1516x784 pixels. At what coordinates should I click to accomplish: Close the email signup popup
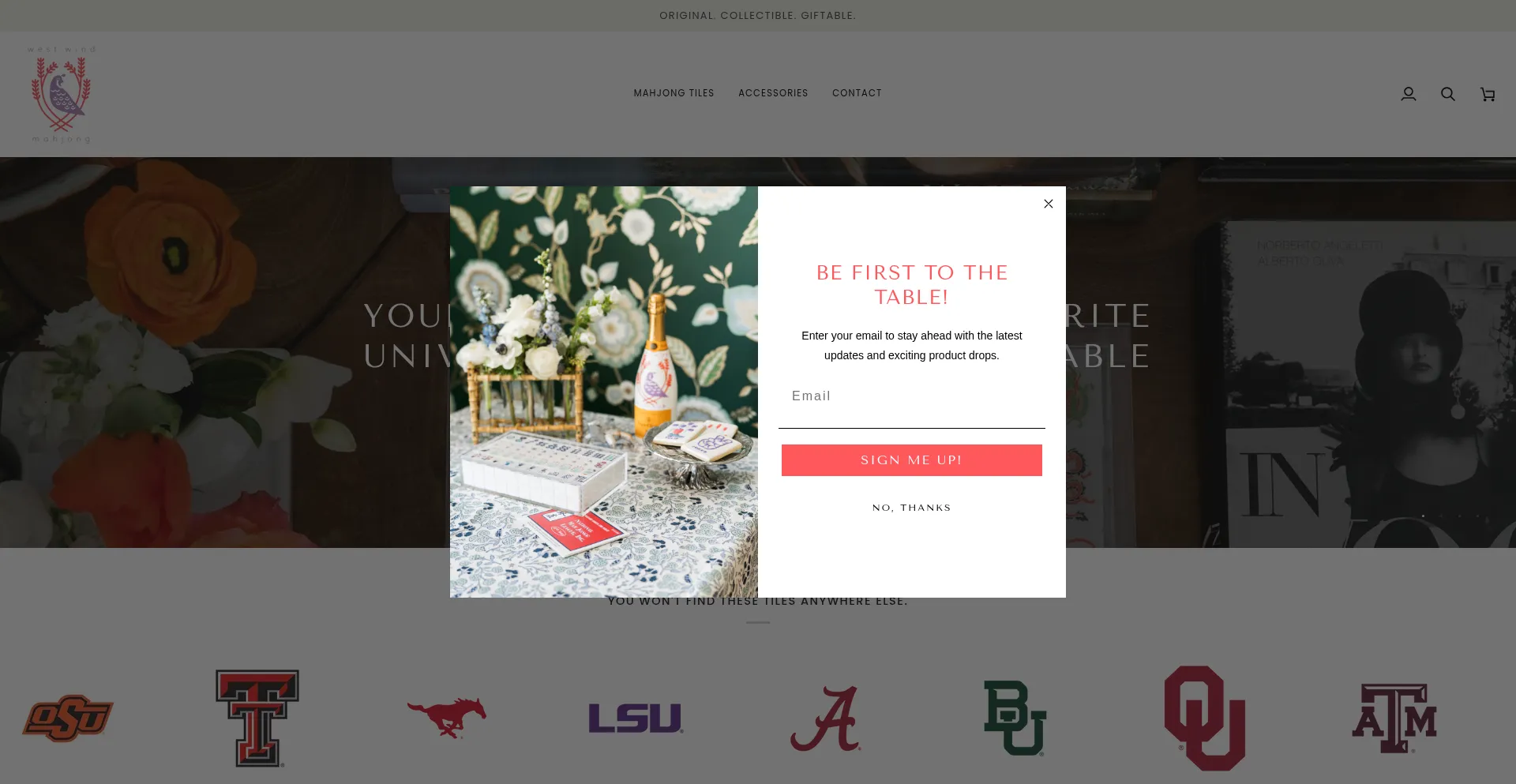click(x=1048, y=204)
